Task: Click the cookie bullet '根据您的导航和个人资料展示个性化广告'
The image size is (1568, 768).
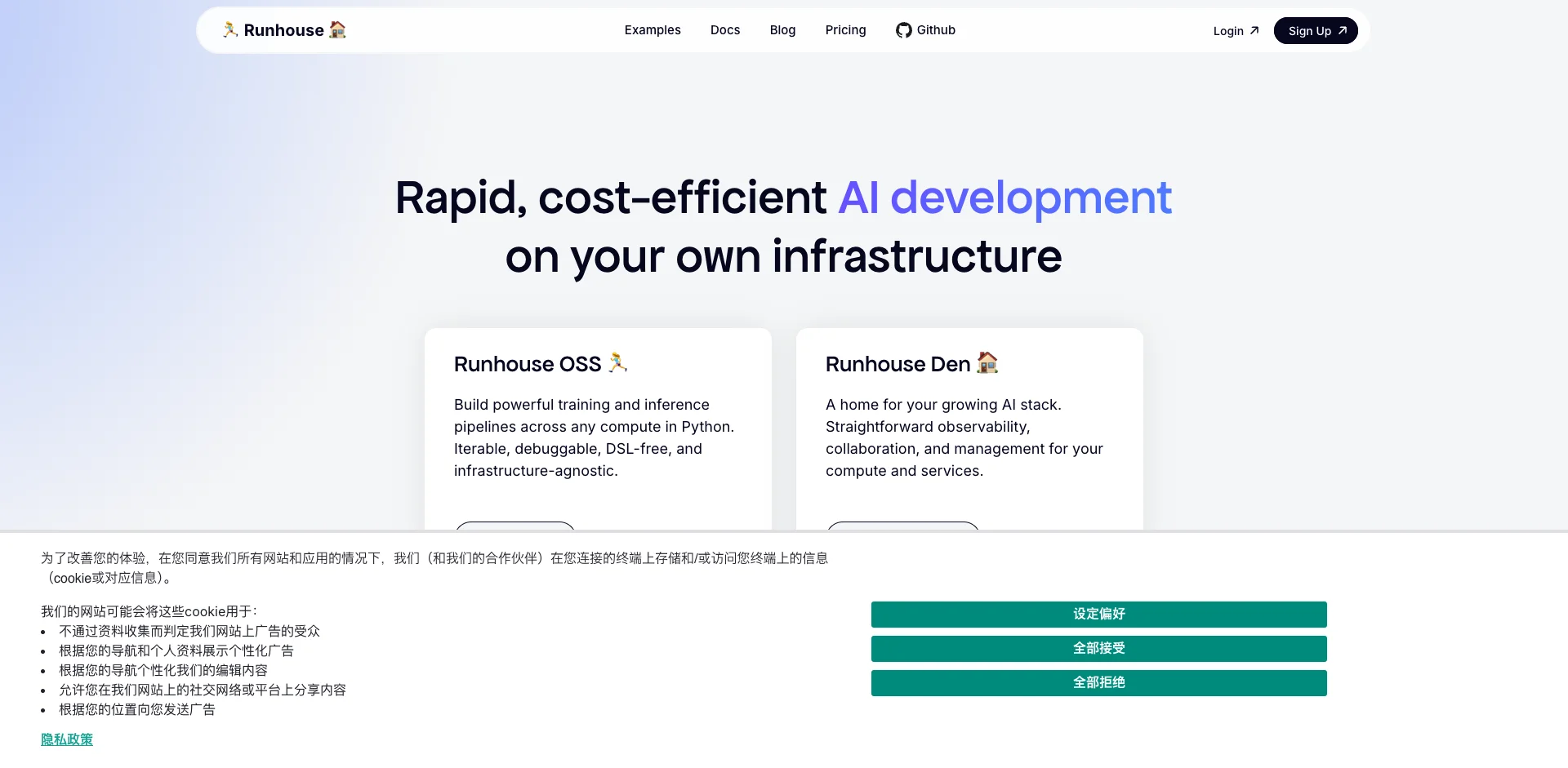Action: pyautogui.click(x=176, y=651)
